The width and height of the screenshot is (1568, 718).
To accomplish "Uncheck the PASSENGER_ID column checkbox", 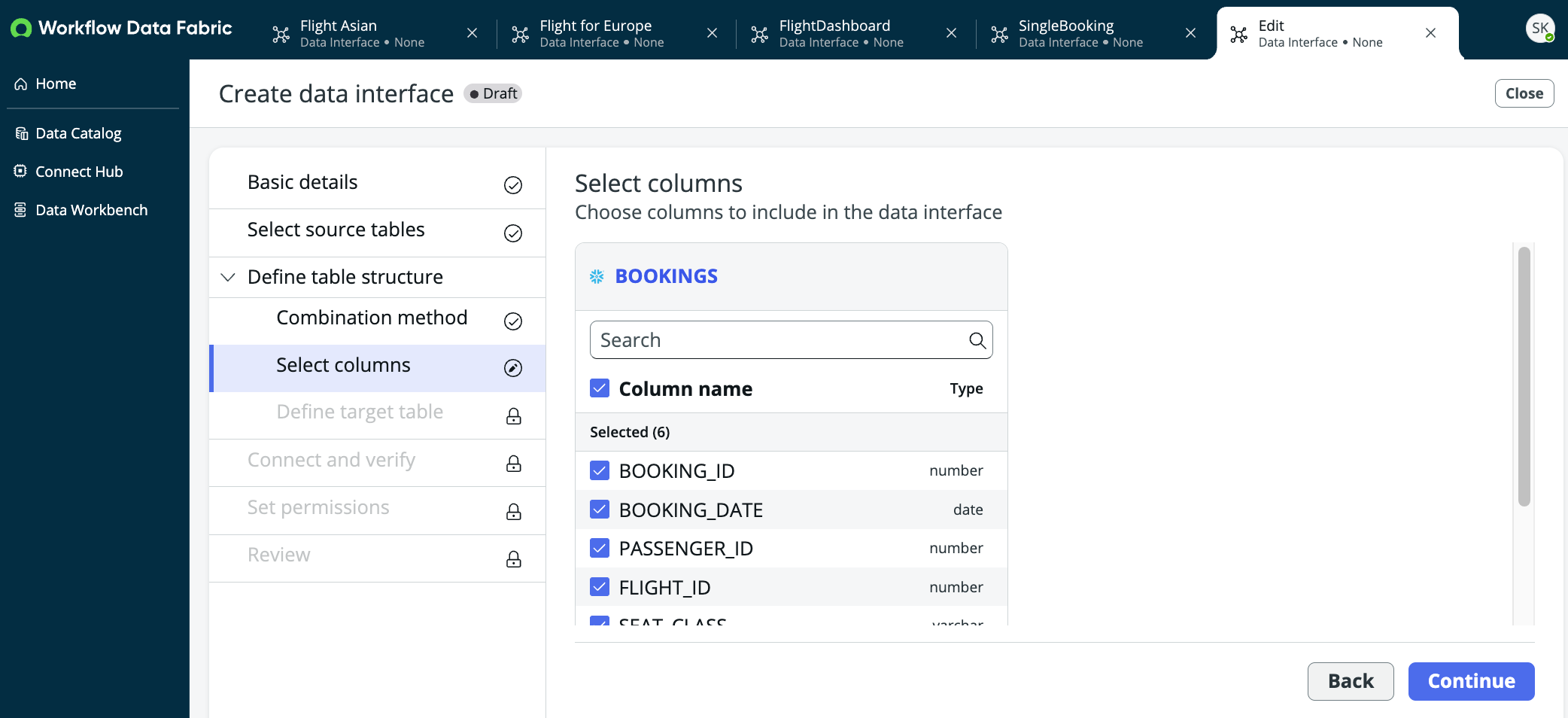I will (x=600, y=548).
